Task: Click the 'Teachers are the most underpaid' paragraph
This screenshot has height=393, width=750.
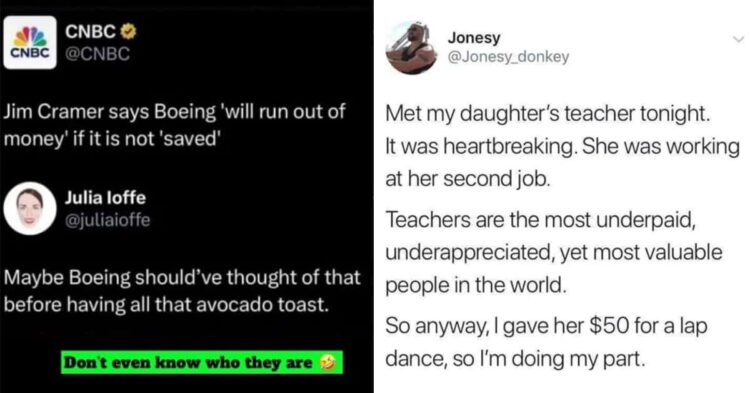Action: 554,252
